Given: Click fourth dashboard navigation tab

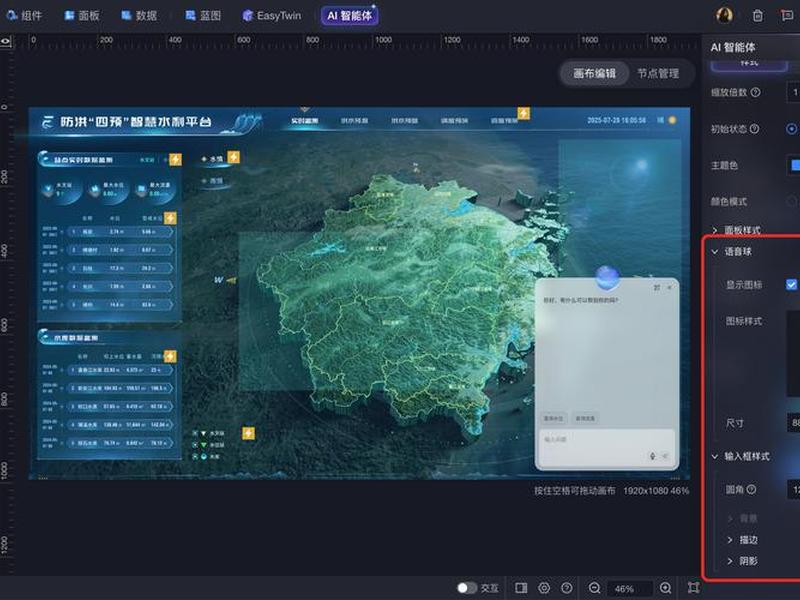Looking at the screenshot, I should [x=454, y=121].
